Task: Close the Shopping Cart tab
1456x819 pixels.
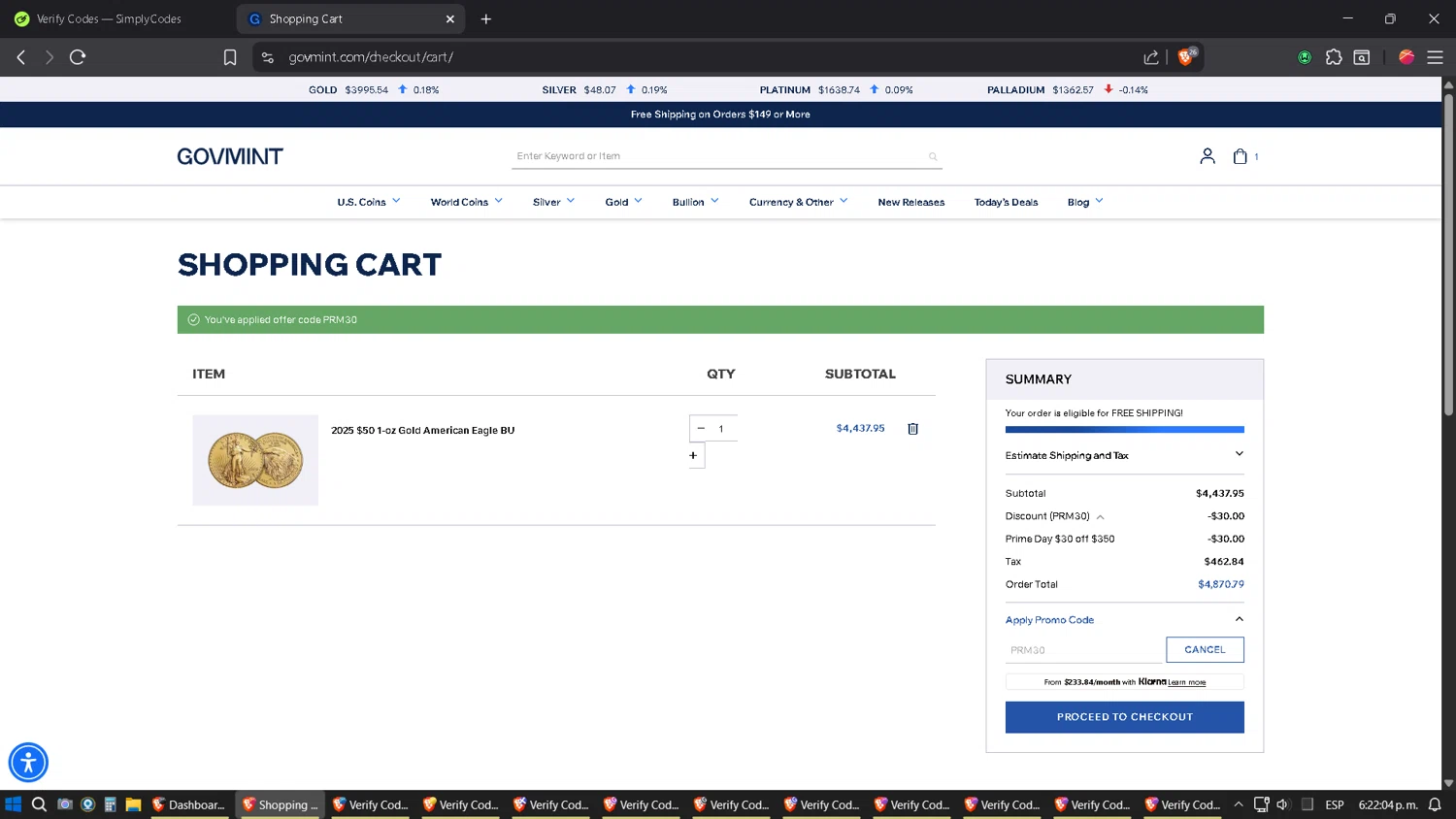Action: click(450, 18)
